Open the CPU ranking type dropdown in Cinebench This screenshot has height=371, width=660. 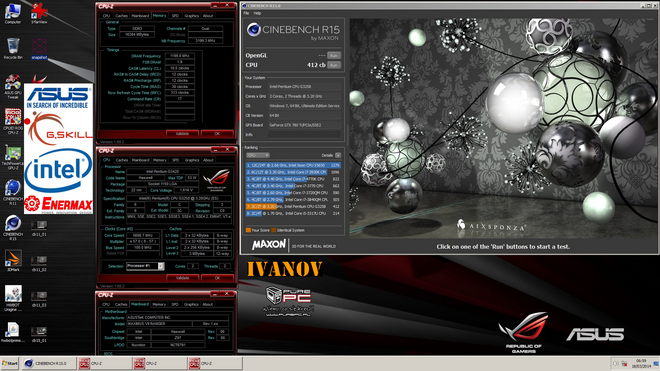pyautogui.click(x=258, y=155)
